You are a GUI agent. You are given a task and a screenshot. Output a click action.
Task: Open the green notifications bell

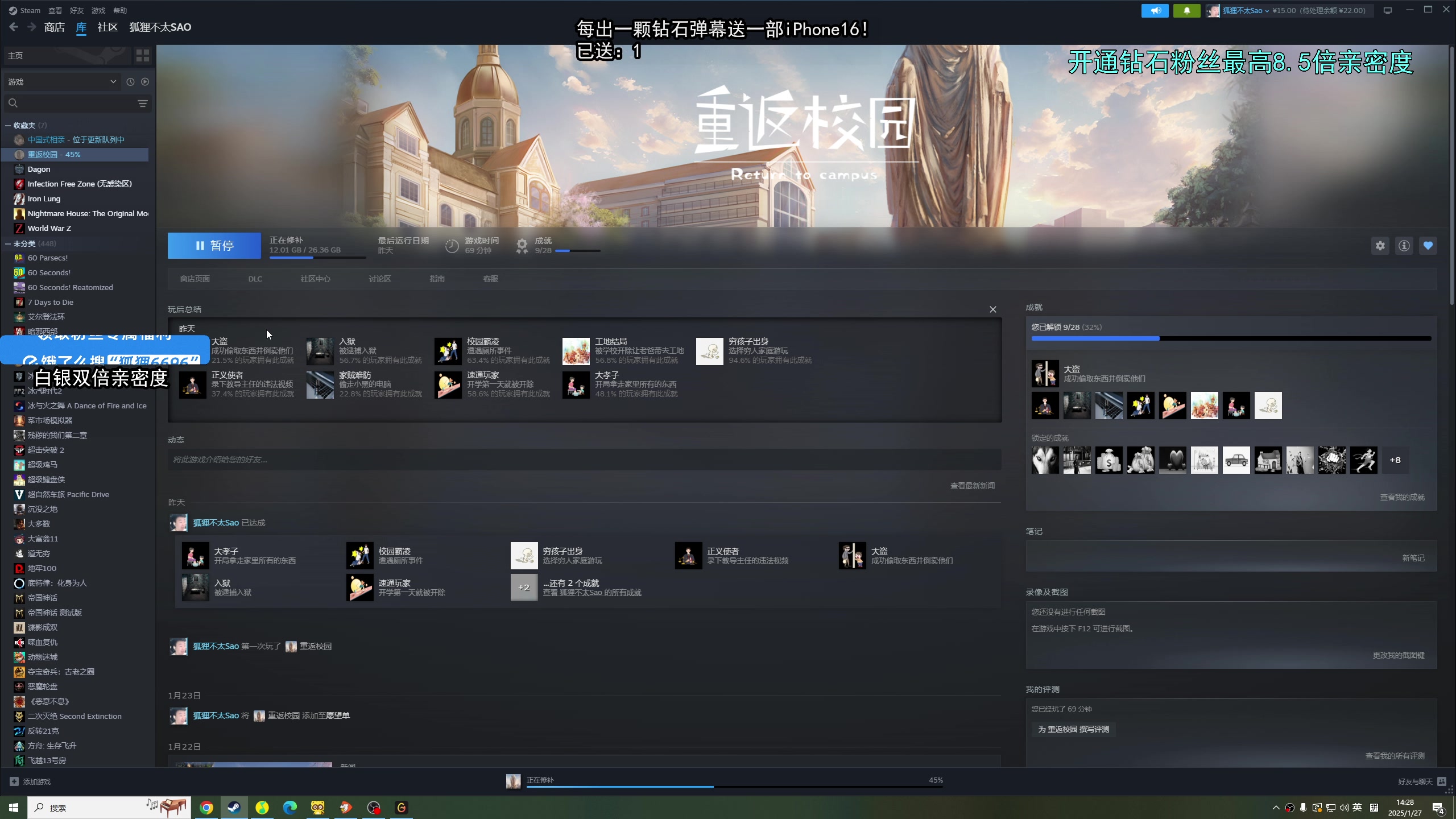pyautogui.click(x=1186, y=10)
